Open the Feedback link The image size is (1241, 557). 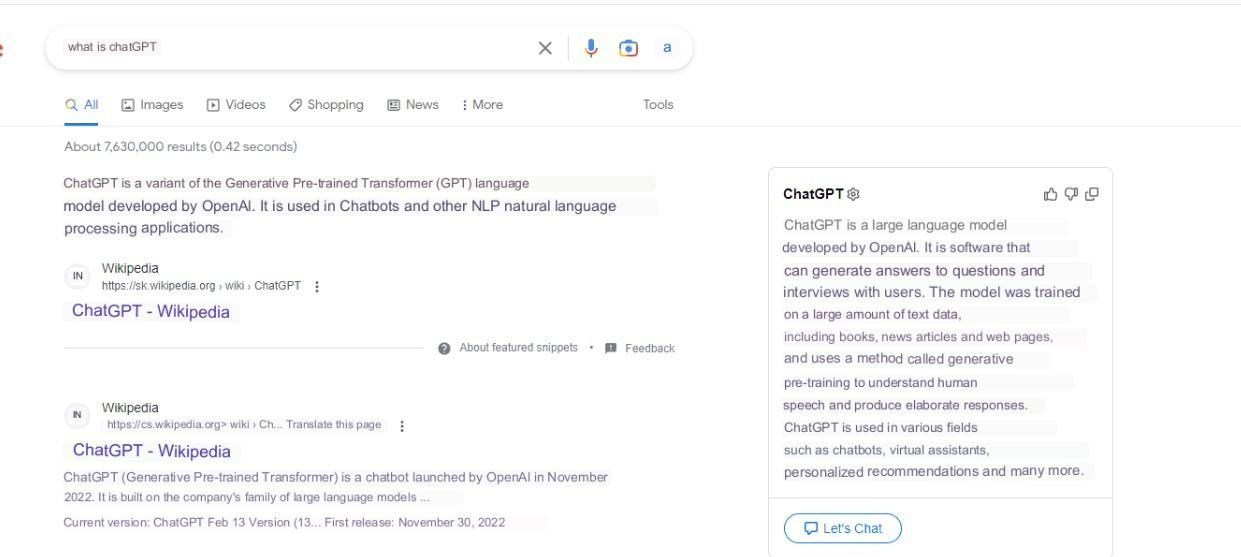(x=650, y=348)
